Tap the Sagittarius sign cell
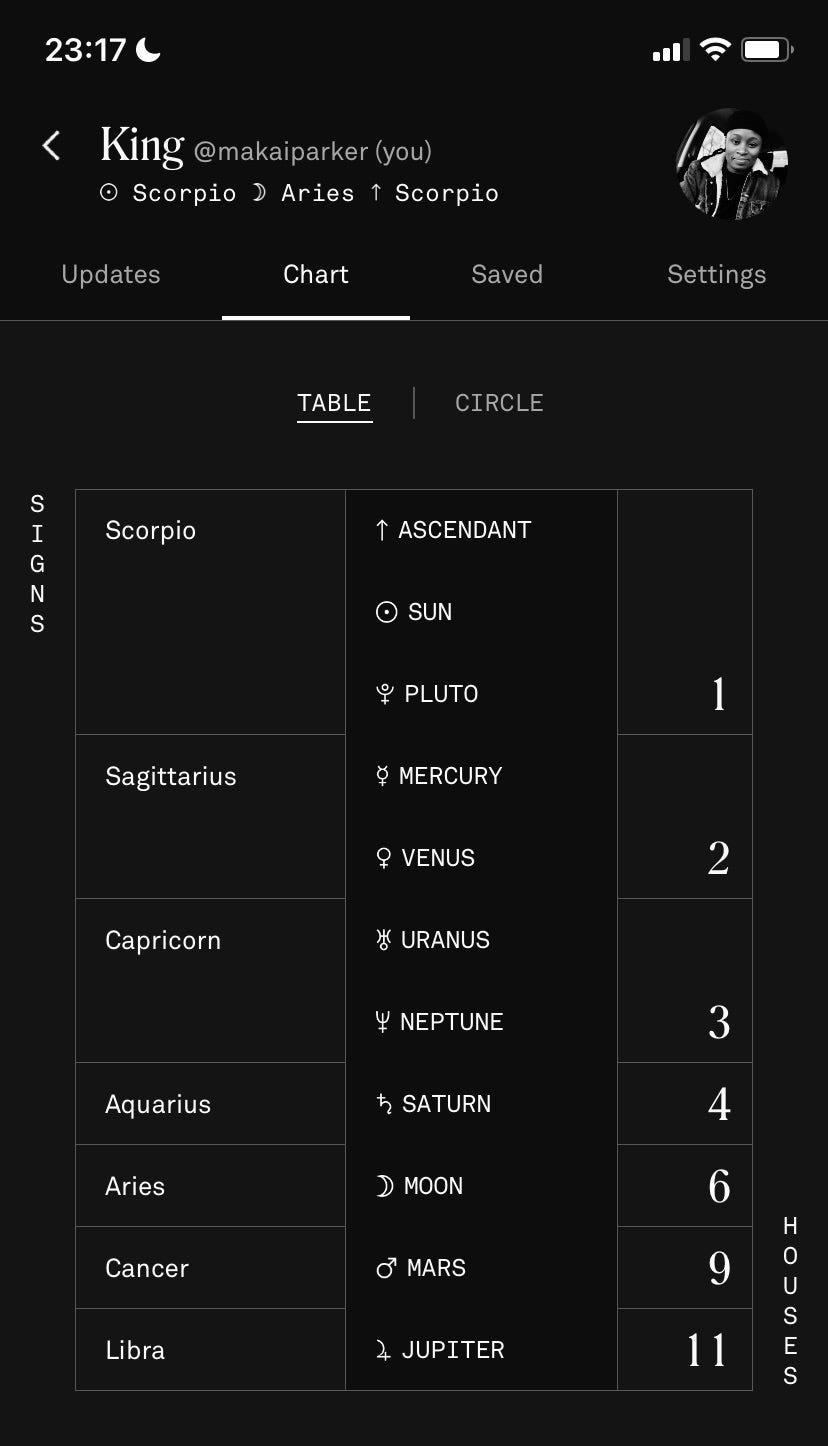The image size is (828, 1446). (x=211, y=817)
